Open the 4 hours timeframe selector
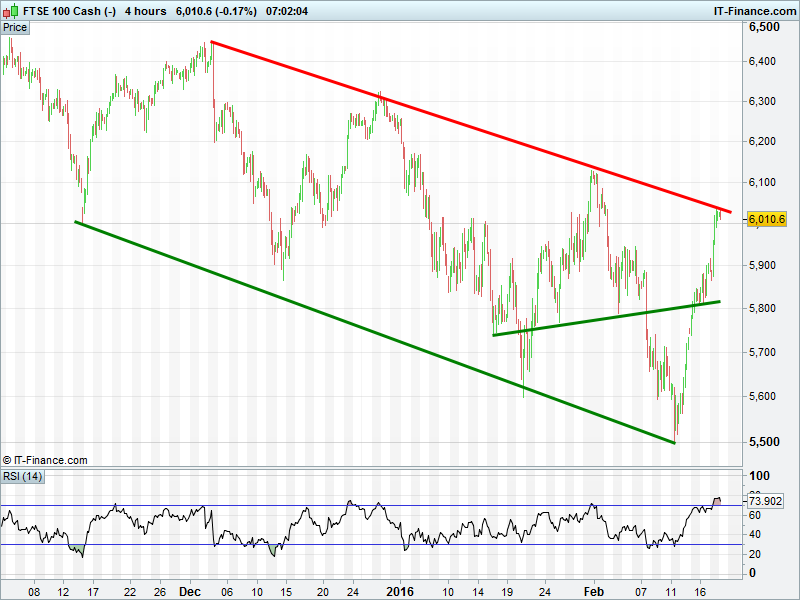800x600 pixels. pos(145,11)
